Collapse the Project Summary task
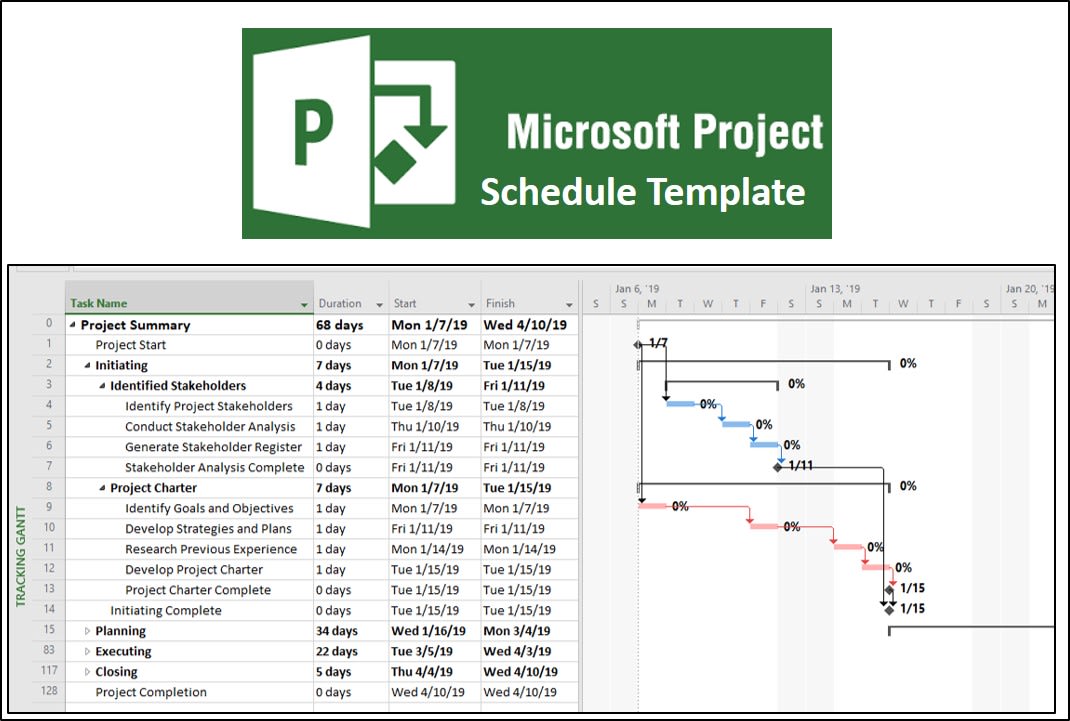 [72, 325]
